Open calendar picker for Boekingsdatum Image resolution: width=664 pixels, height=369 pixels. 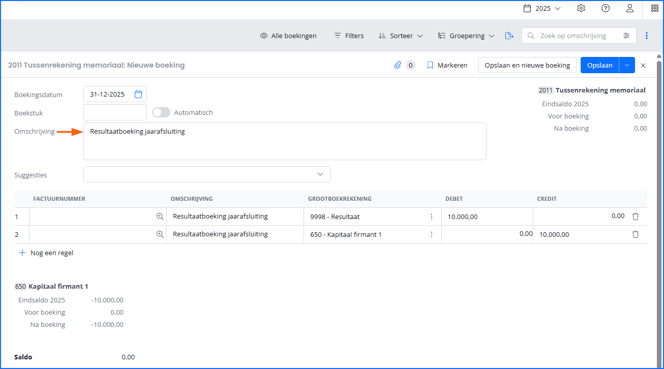[x=138, y=94]
